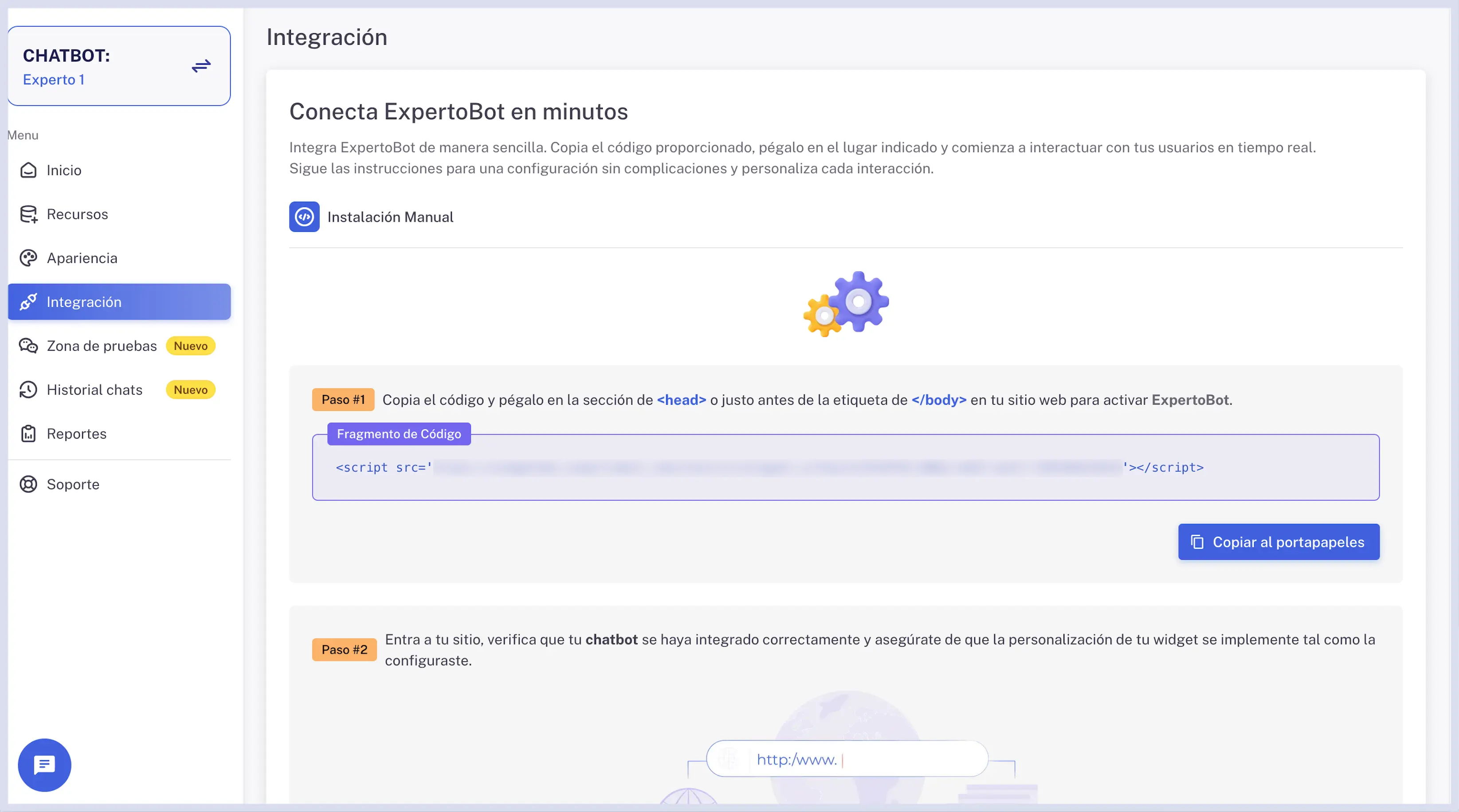
Task: Click the Integración page heading
Action: 327,37
